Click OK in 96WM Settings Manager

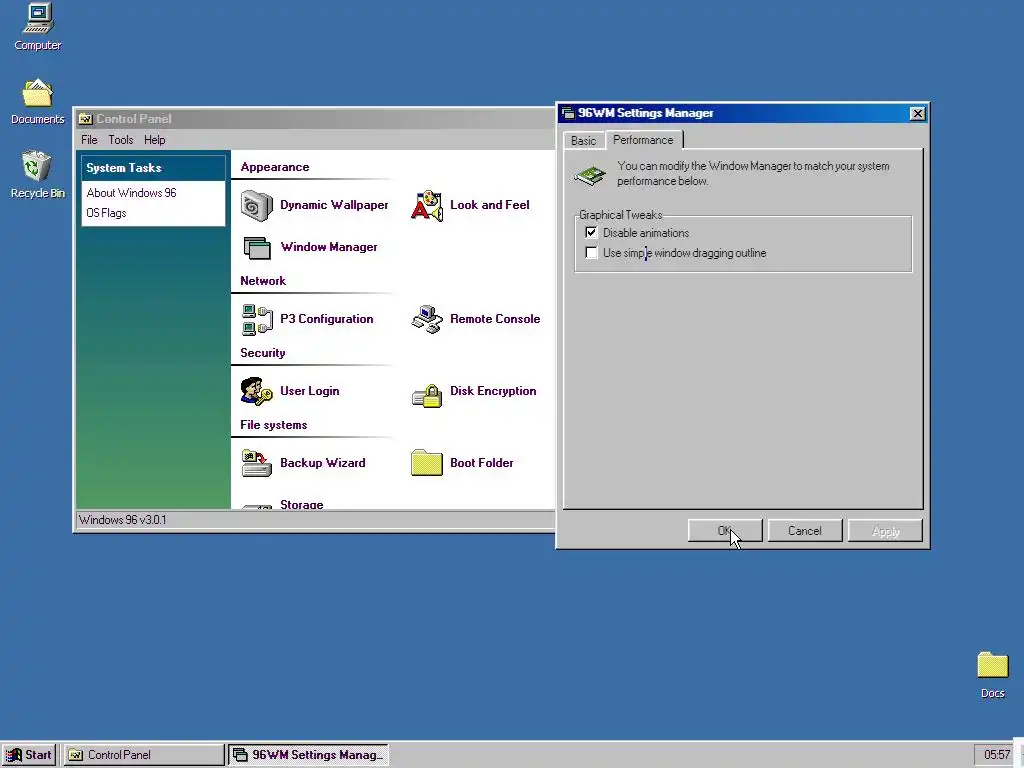pyautogui.click(x=725, y=531)
